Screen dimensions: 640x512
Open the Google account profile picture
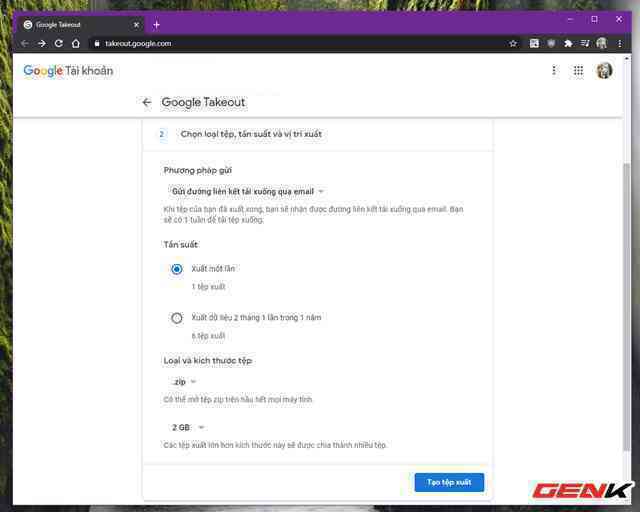coord(604,71)
